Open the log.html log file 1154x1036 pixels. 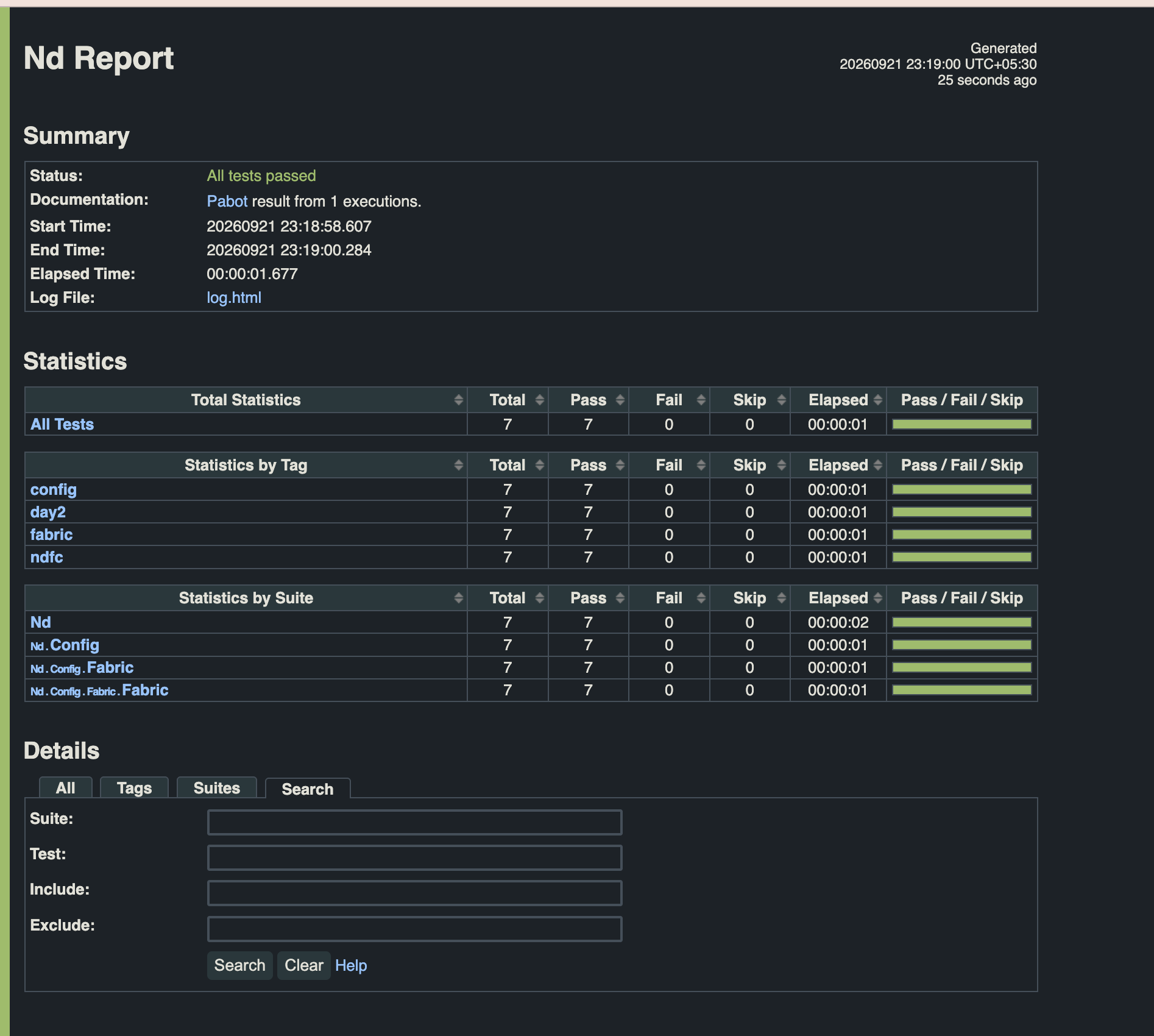(234, 297)
